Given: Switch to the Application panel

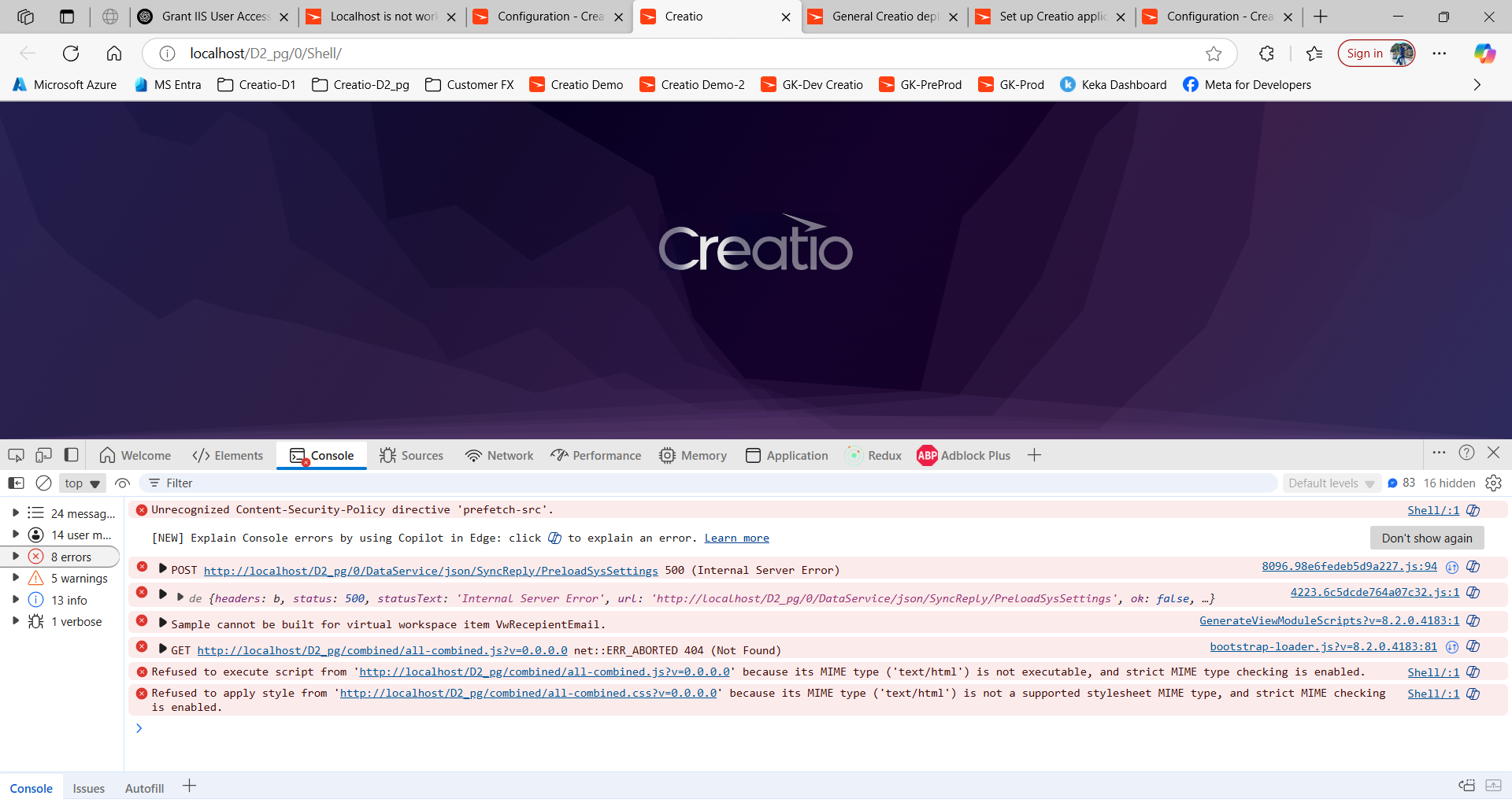Looking at the screenshot, I should tap(787, 456).
